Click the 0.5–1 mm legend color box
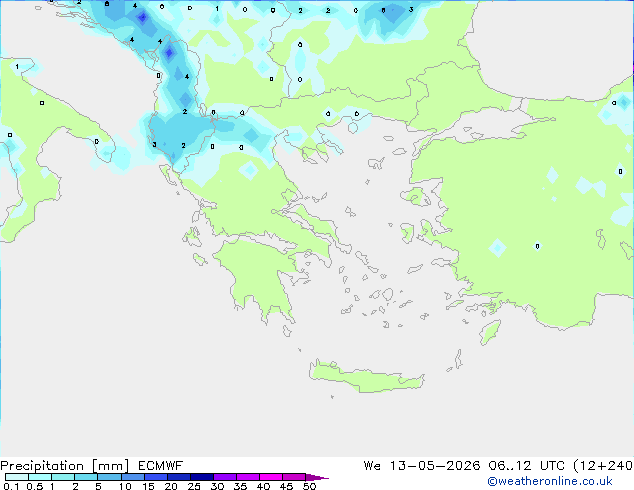 click(40, 477)
